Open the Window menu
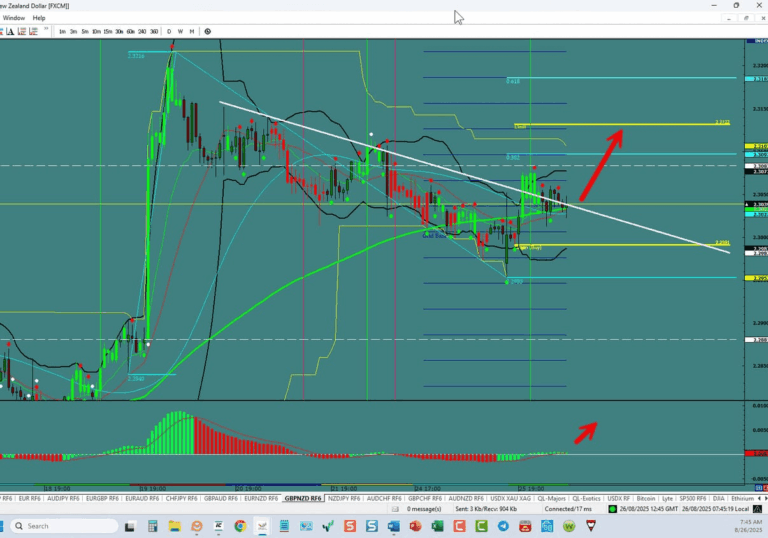Image resolution: width=768 pixels, height=538 pixels. pyautogui.click(x=14, y=18)
